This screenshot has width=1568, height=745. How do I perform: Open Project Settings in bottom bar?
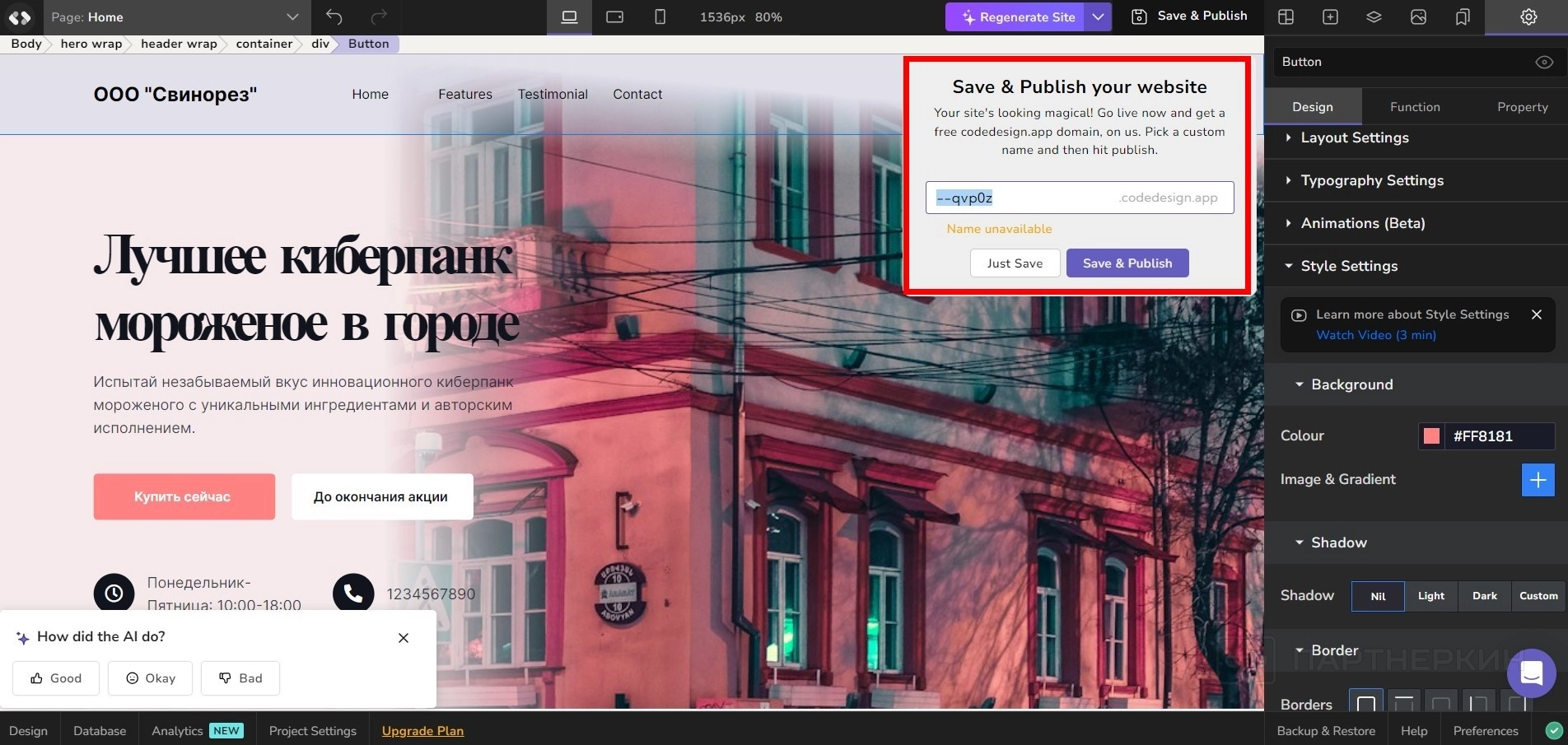[x=313, y=731]
